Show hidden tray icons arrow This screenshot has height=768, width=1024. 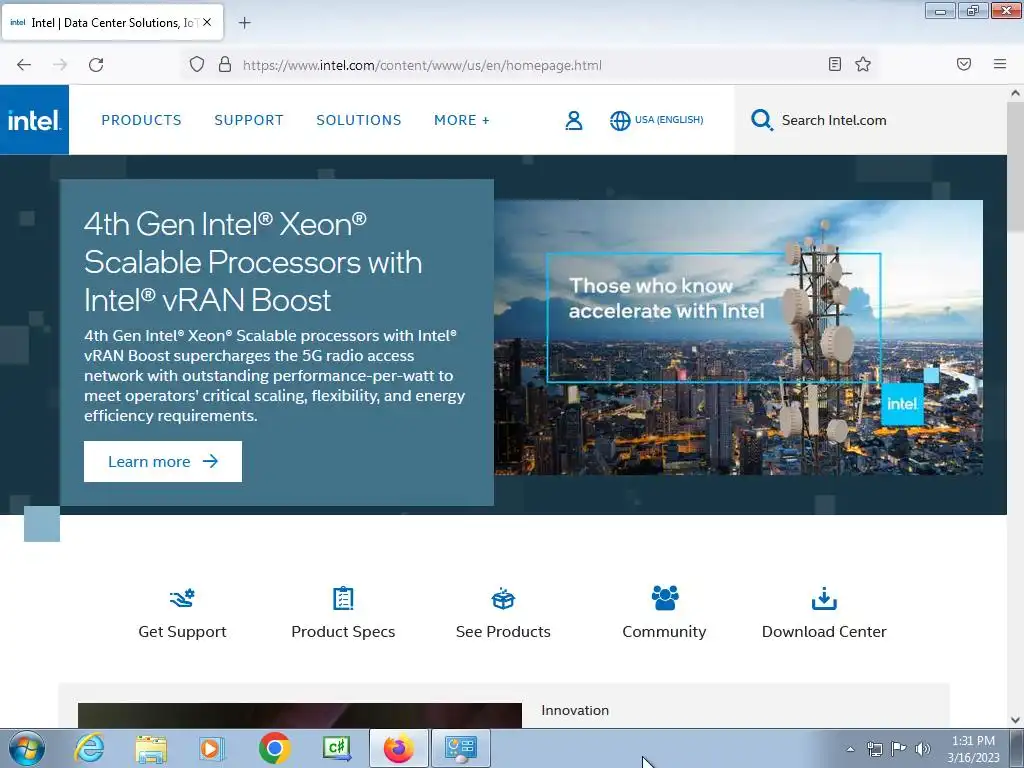(850, 749)
